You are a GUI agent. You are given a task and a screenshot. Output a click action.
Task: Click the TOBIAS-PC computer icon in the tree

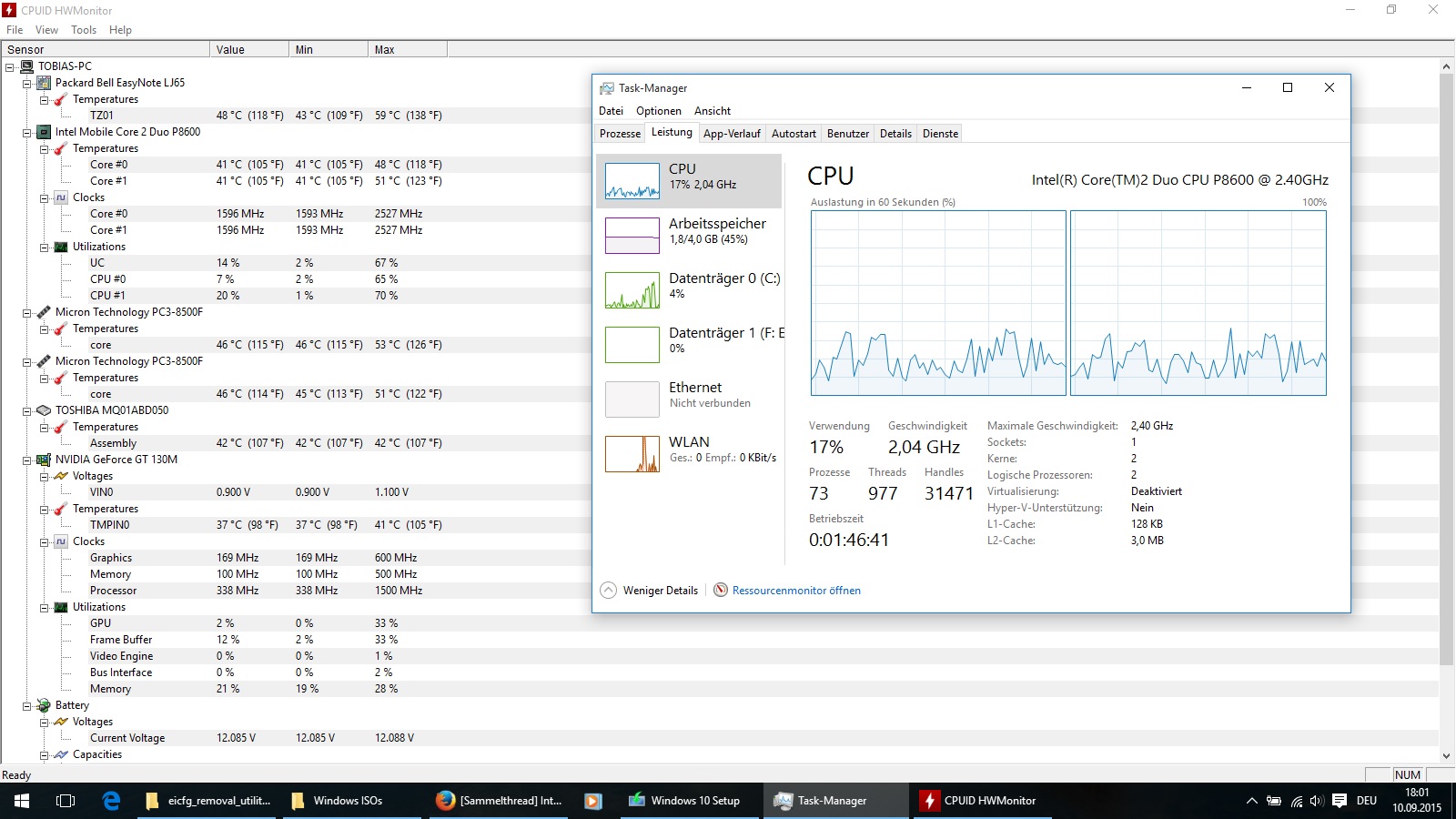click(x=26, y=66)
